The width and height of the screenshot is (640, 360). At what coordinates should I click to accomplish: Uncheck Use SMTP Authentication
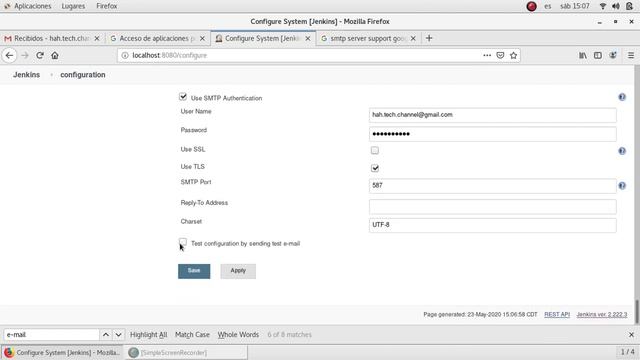pos(183,97)
